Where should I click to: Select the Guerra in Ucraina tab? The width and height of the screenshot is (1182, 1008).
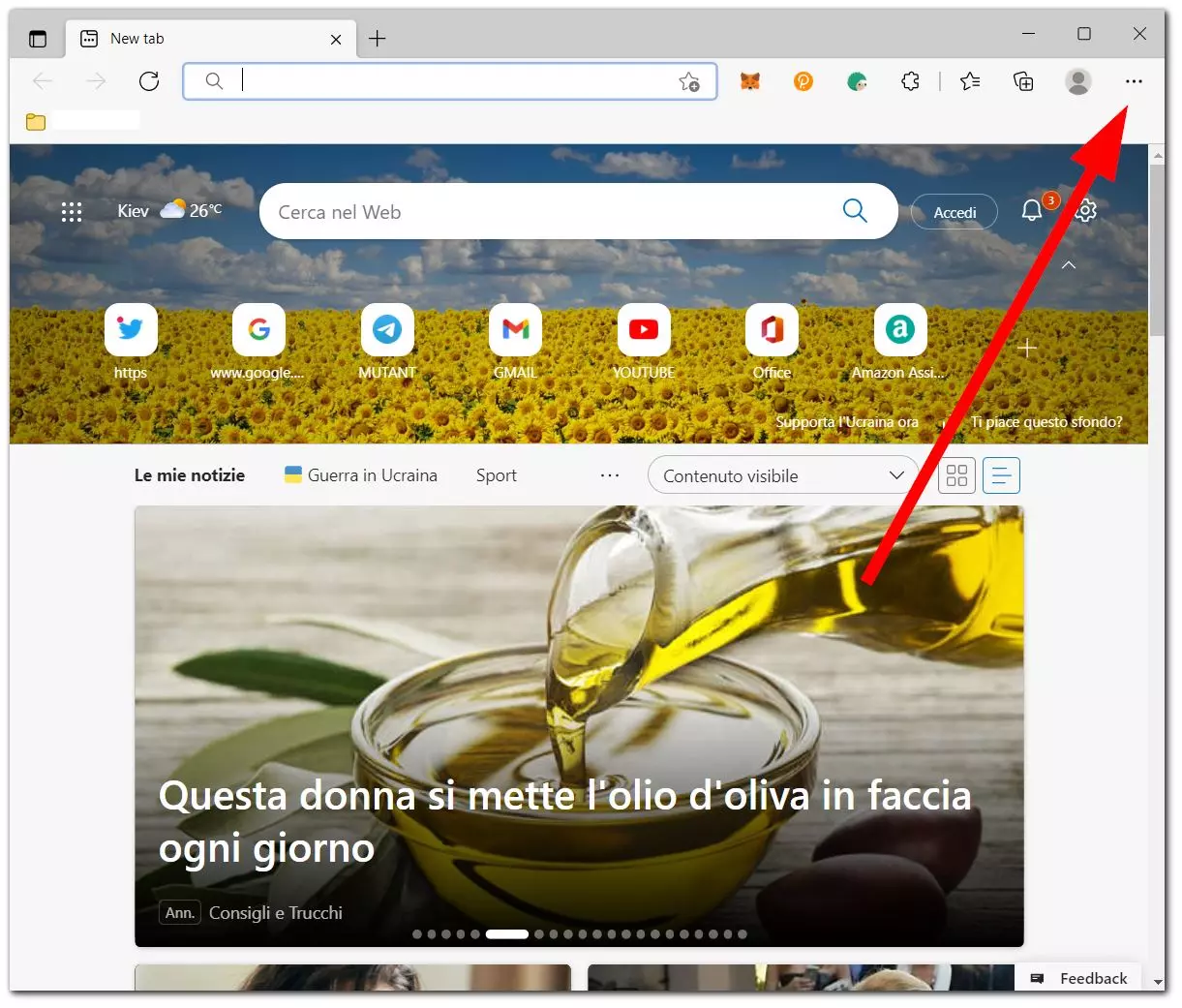tap(361, 475)
